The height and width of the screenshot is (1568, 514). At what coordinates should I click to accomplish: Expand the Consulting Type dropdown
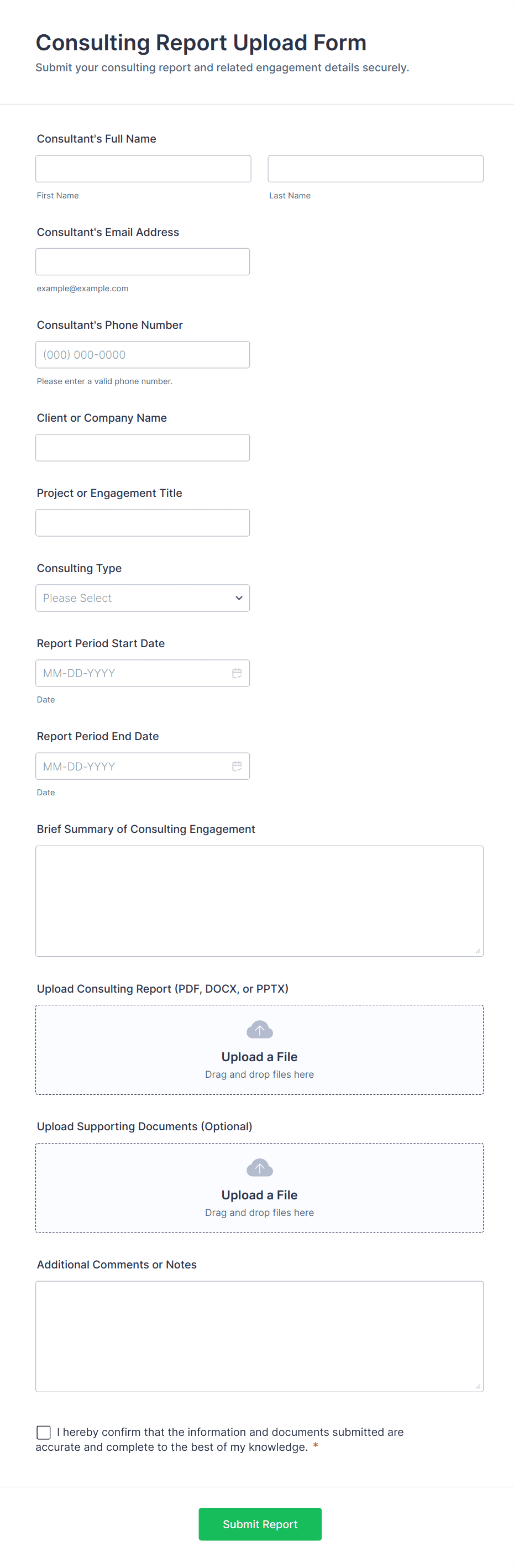[143, 599]
